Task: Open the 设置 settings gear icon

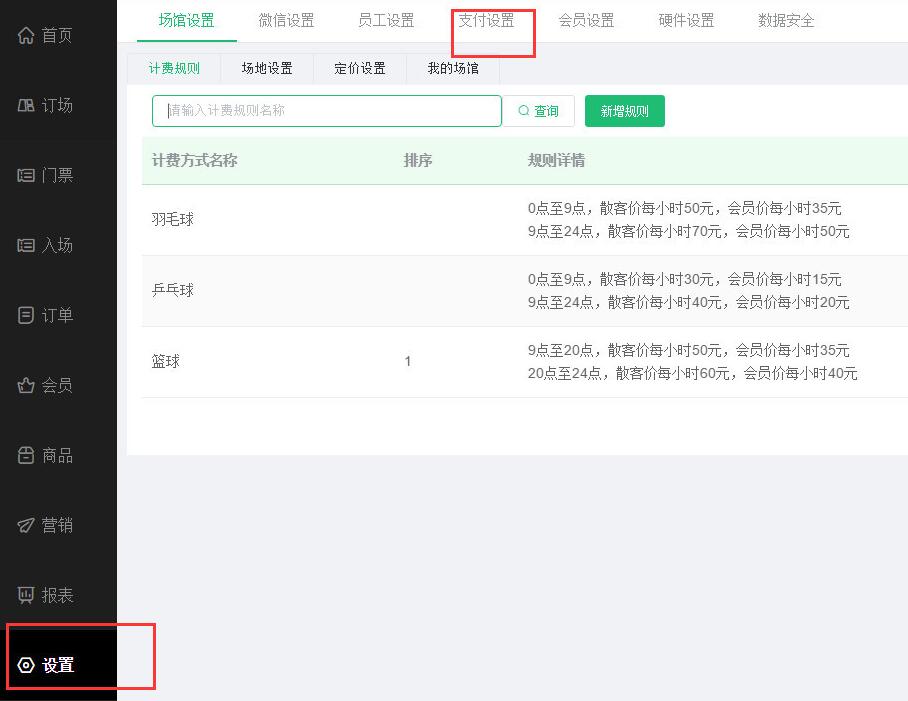Action: tap(27, 666)
